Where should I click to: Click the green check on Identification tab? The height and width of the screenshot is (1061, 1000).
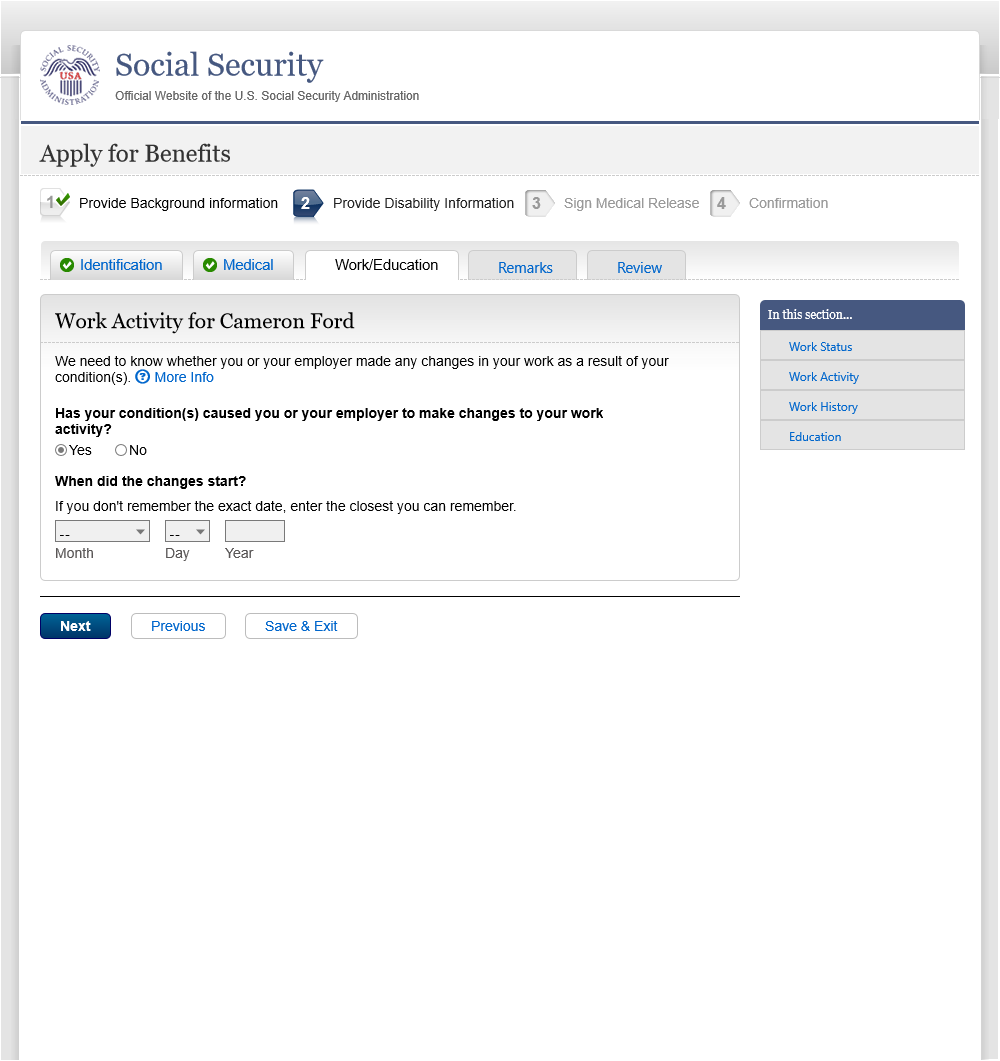[x=67, y=265]
